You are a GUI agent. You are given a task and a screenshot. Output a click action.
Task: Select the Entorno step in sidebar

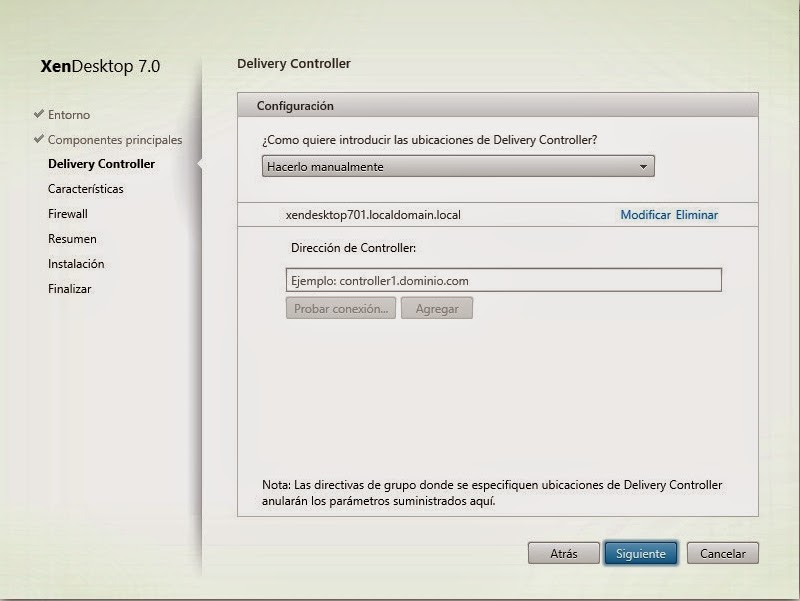[x=69, y=115]
